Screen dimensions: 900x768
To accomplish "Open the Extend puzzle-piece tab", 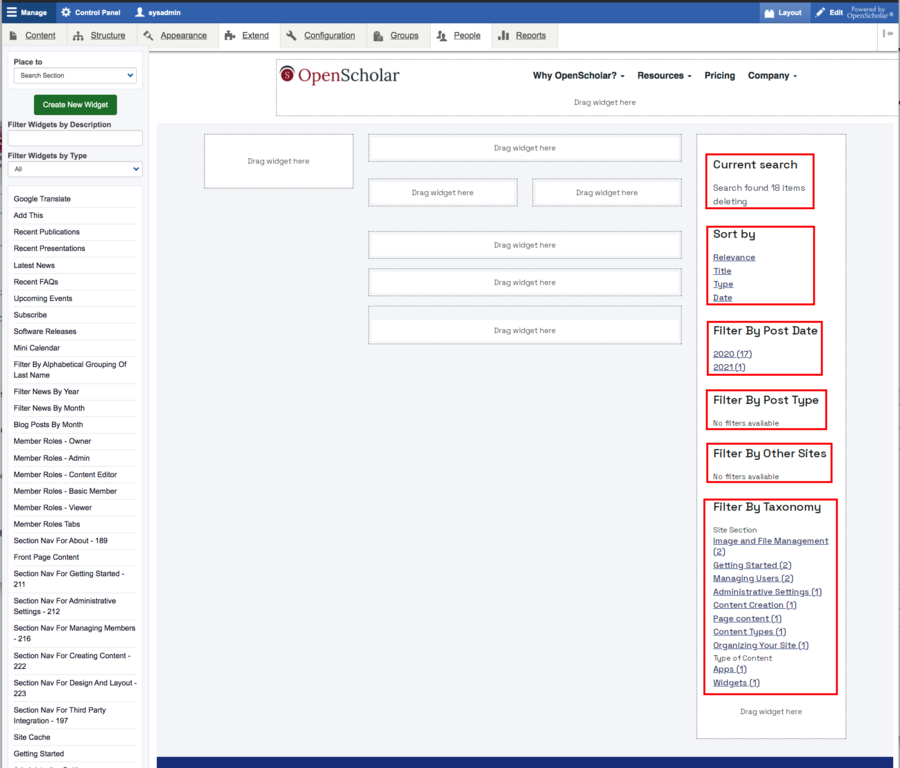I will coord(233,36).
